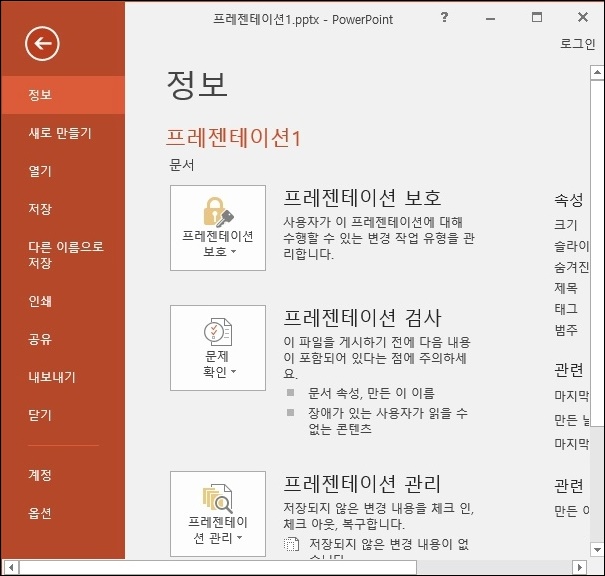Click the 로그인 link

point(578,44)
